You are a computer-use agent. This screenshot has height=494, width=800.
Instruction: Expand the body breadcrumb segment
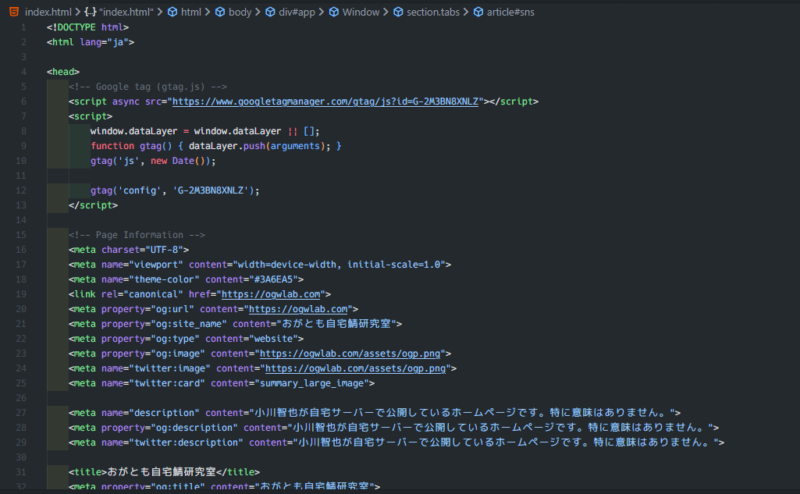pos(239,11)
